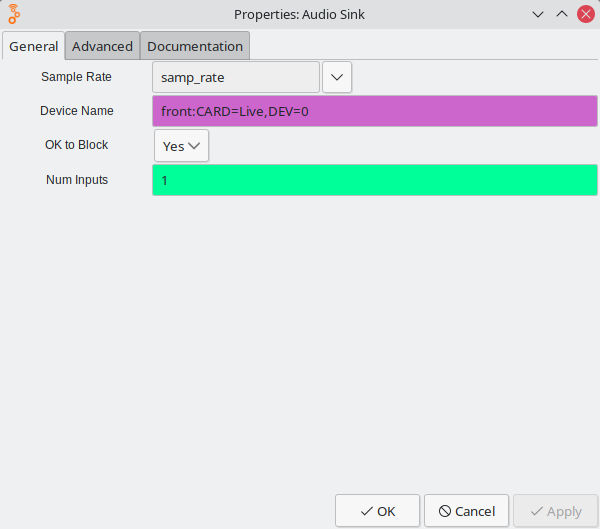This screenshot has width=600, height=529.
Task: Click the Num Inputs label
Action: [x=77, y=180]
